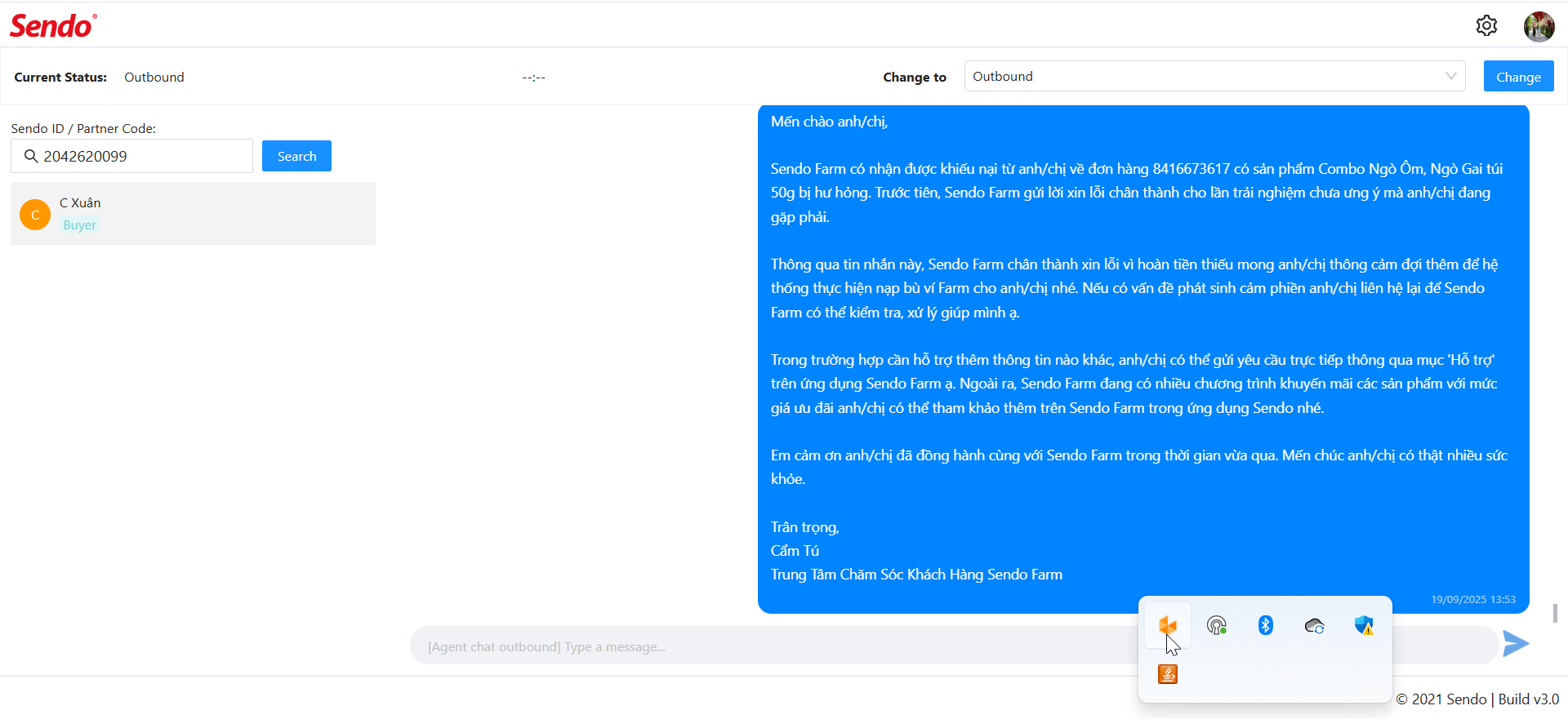Click the Sendo ID / Partner Code label

coord(83,128)
